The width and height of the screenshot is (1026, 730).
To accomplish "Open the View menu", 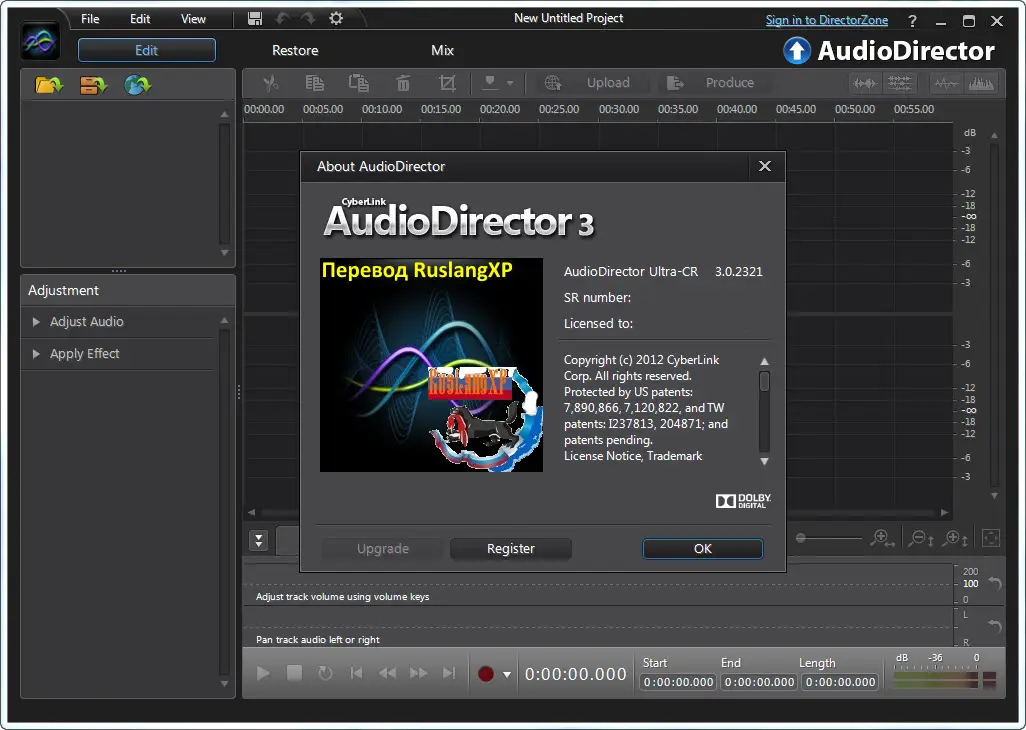I will tap(193, 19).
